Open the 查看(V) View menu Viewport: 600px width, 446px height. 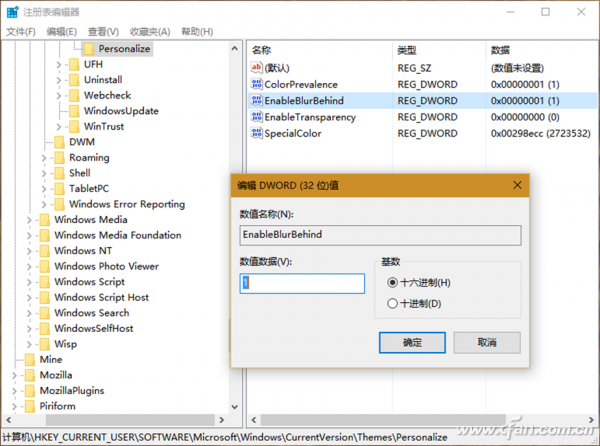coord(103,32)
